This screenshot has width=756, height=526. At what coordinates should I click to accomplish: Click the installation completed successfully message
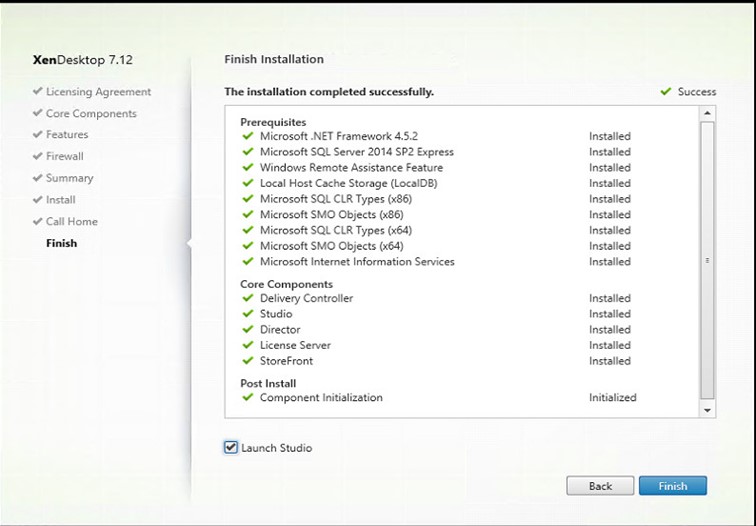click(x=329, y=92)
